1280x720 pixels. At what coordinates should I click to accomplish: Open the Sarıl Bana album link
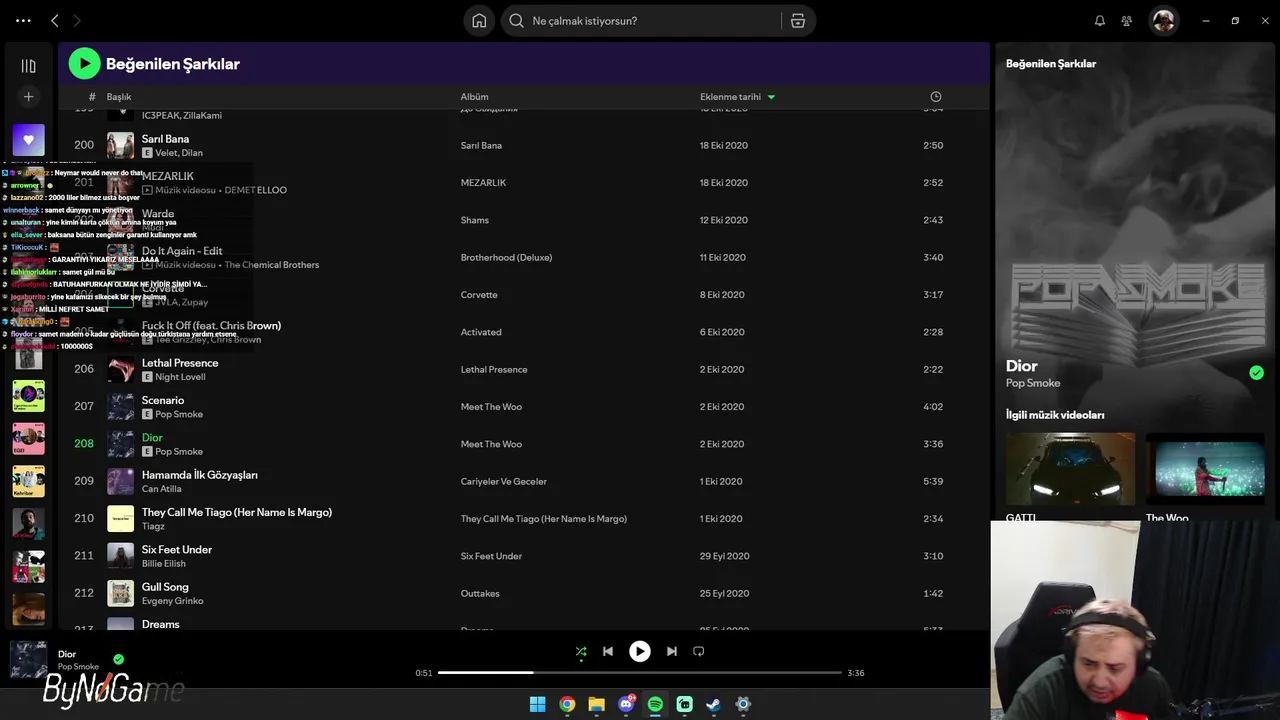pyautogui.click(x=481, y=145)
